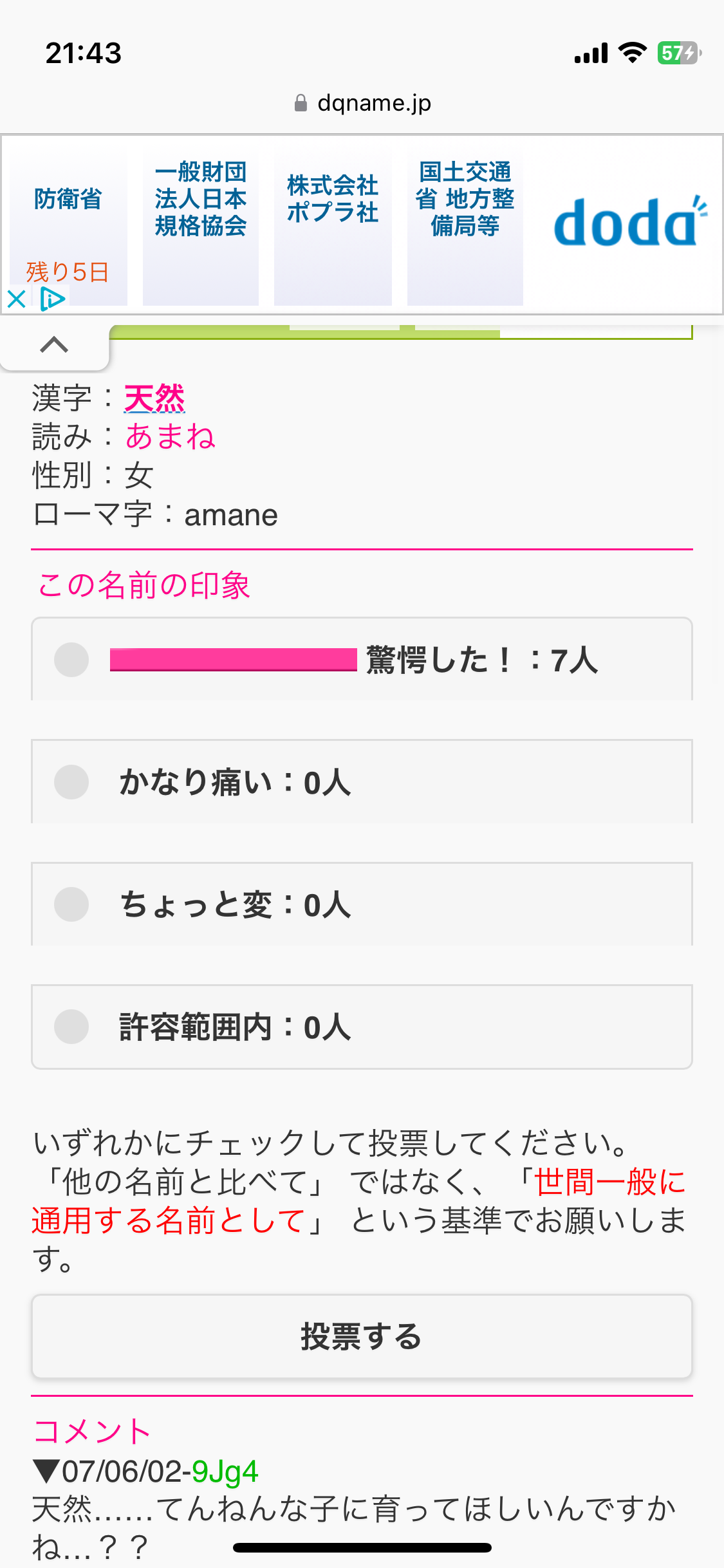
Task: Select the かなり痛い radio option
Action: pyautogui.click(x=71, y=782)
